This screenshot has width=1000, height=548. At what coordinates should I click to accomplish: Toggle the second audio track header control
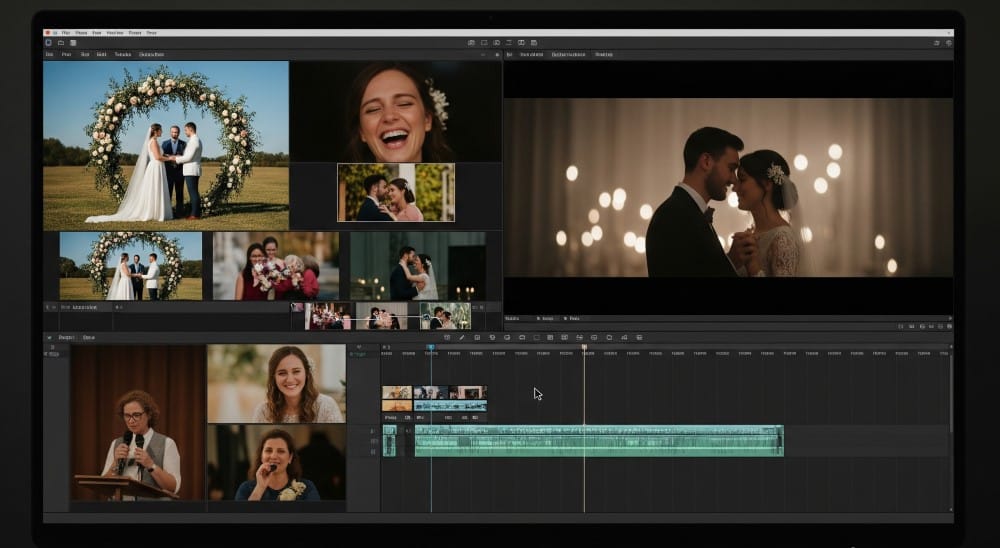point(373,442)
